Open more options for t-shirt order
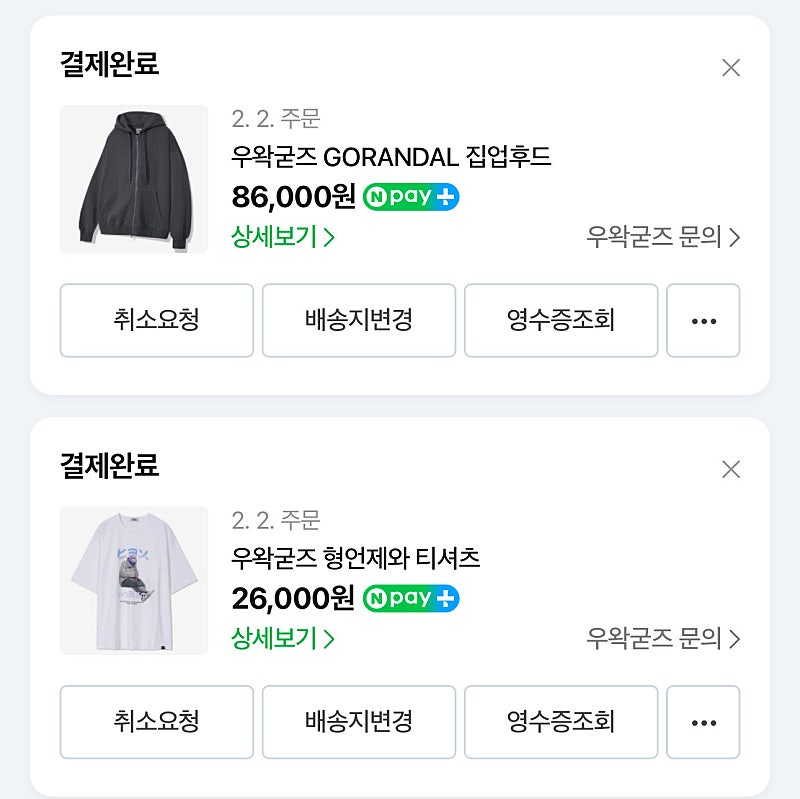This screenshot has height=799, width=800. [703, 722]
